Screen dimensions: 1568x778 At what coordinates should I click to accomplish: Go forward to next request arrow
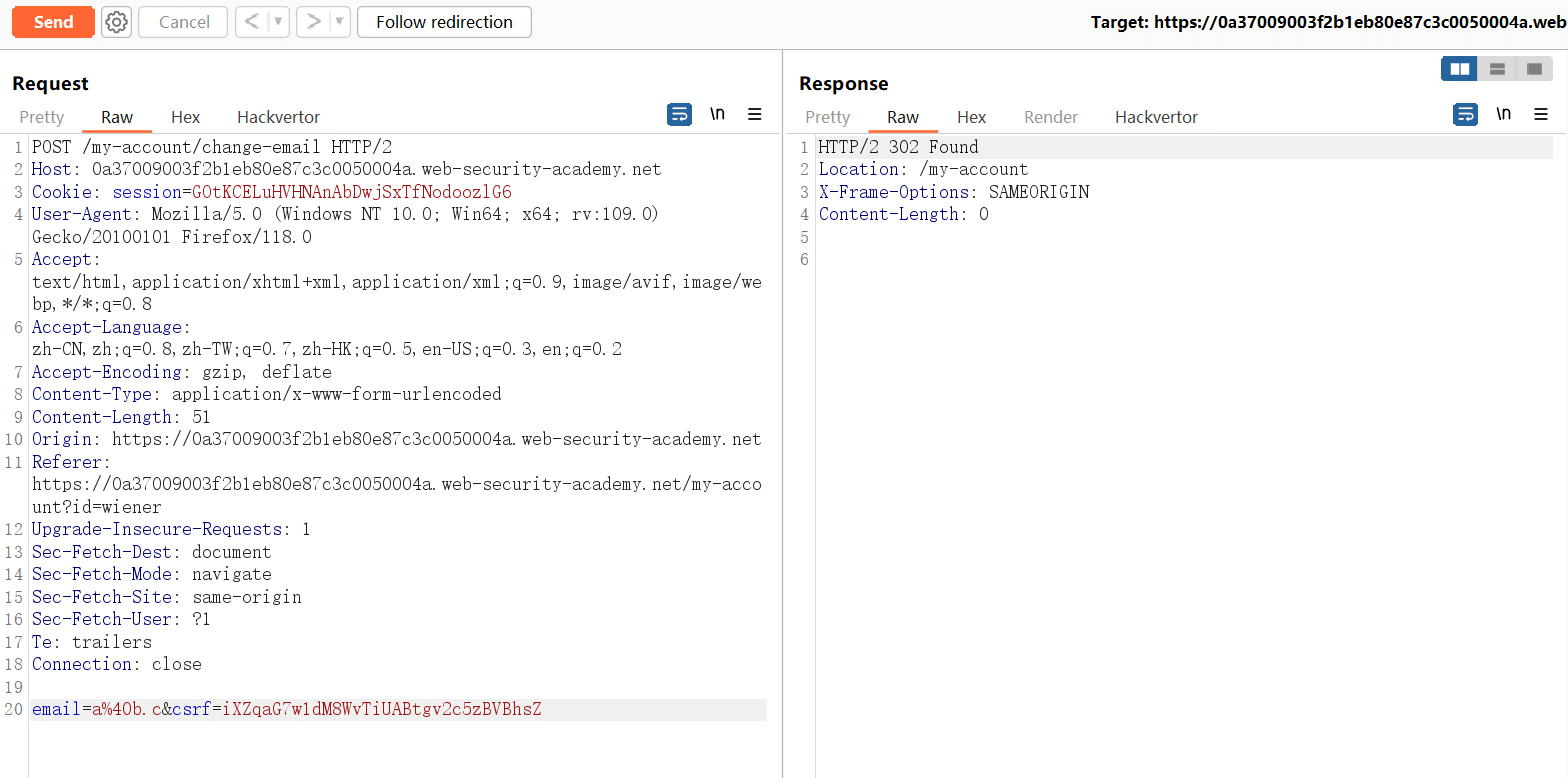[x=314, y=22]
